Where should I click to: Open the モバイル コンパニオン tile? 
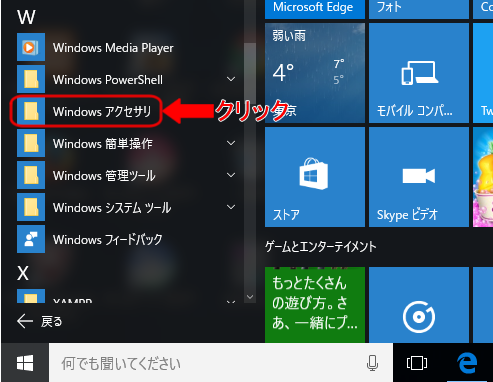tap(419, 73)
